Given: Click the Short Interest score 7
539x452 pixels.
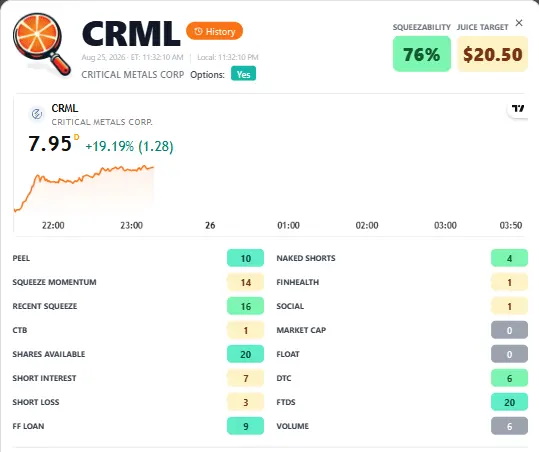Looking at the screenshot, I should 245,378.
